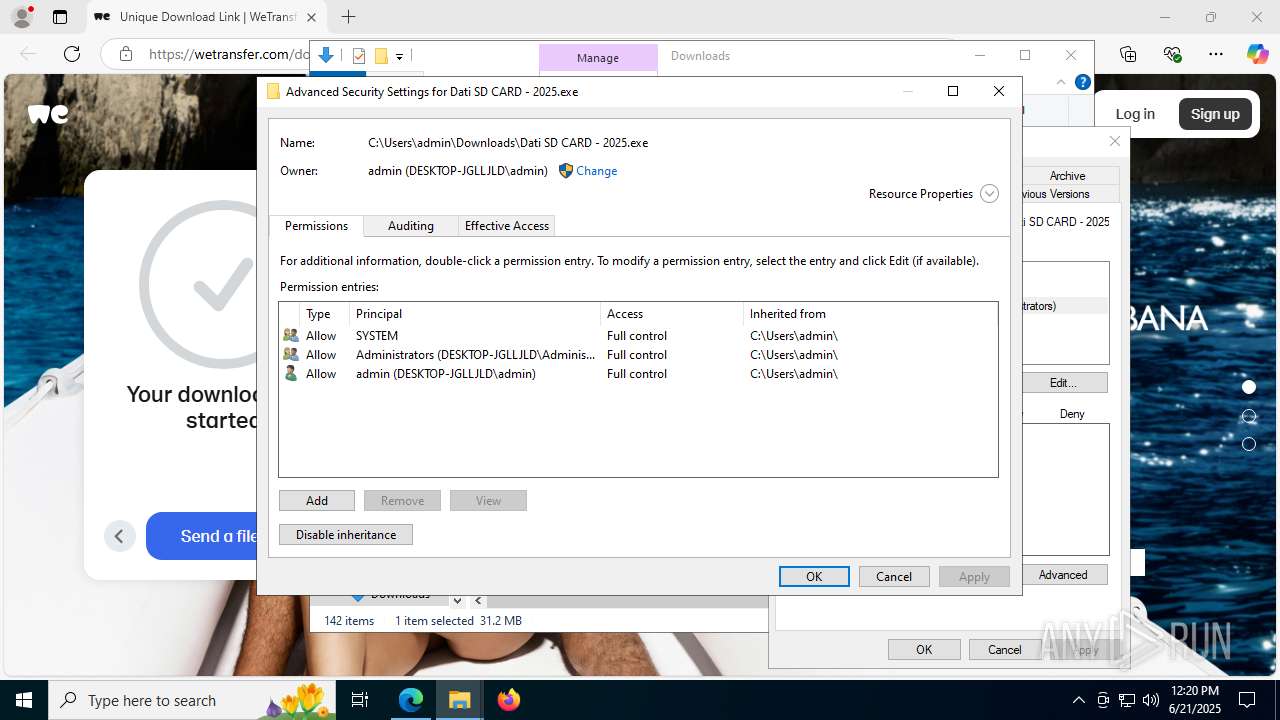
Task: Open Firefox from the taskbar
Action: click(x=508, y=700)
